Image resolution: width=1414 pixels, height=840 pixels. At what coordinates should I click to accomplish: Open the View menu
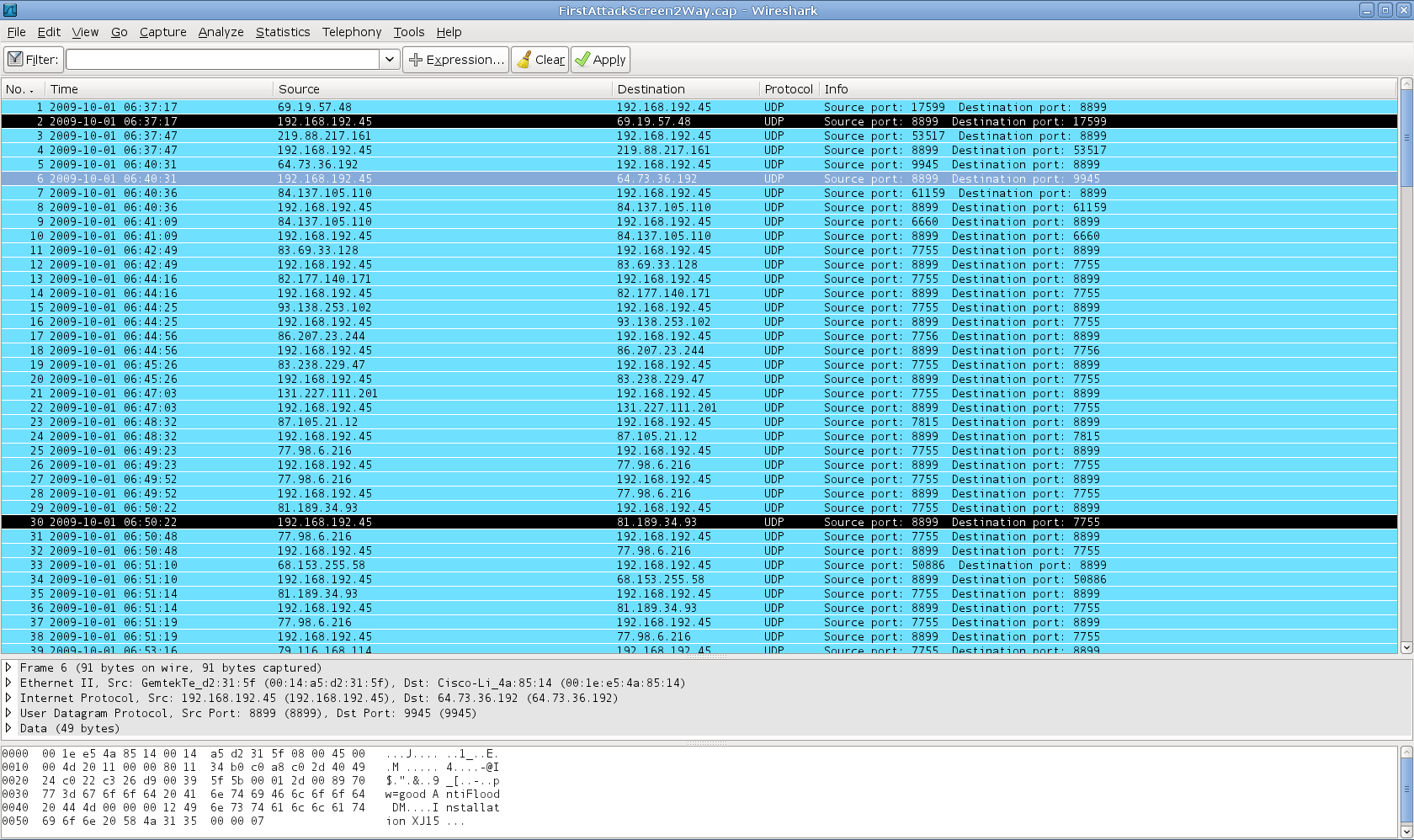pyautogui.click(x=85, y=32)
